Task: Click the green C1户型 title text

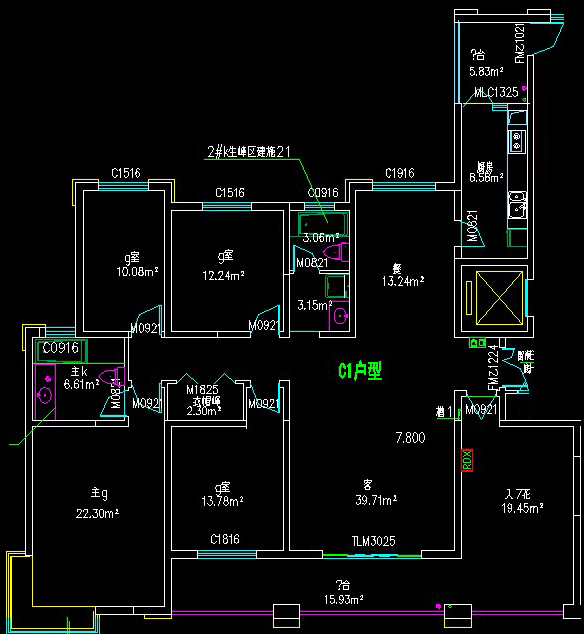Action: click(360, 371)
